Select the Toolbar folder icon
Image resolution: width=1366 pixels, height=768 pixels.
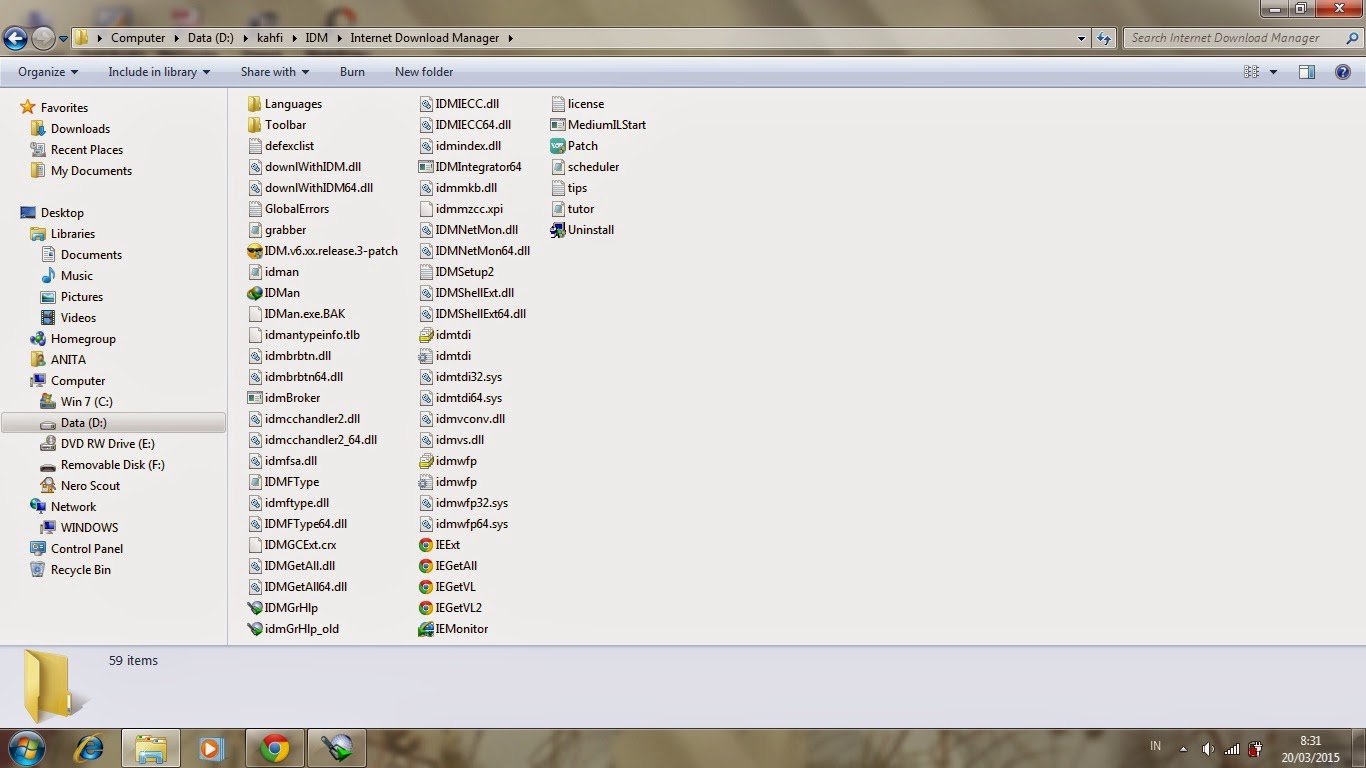point(255,125)
